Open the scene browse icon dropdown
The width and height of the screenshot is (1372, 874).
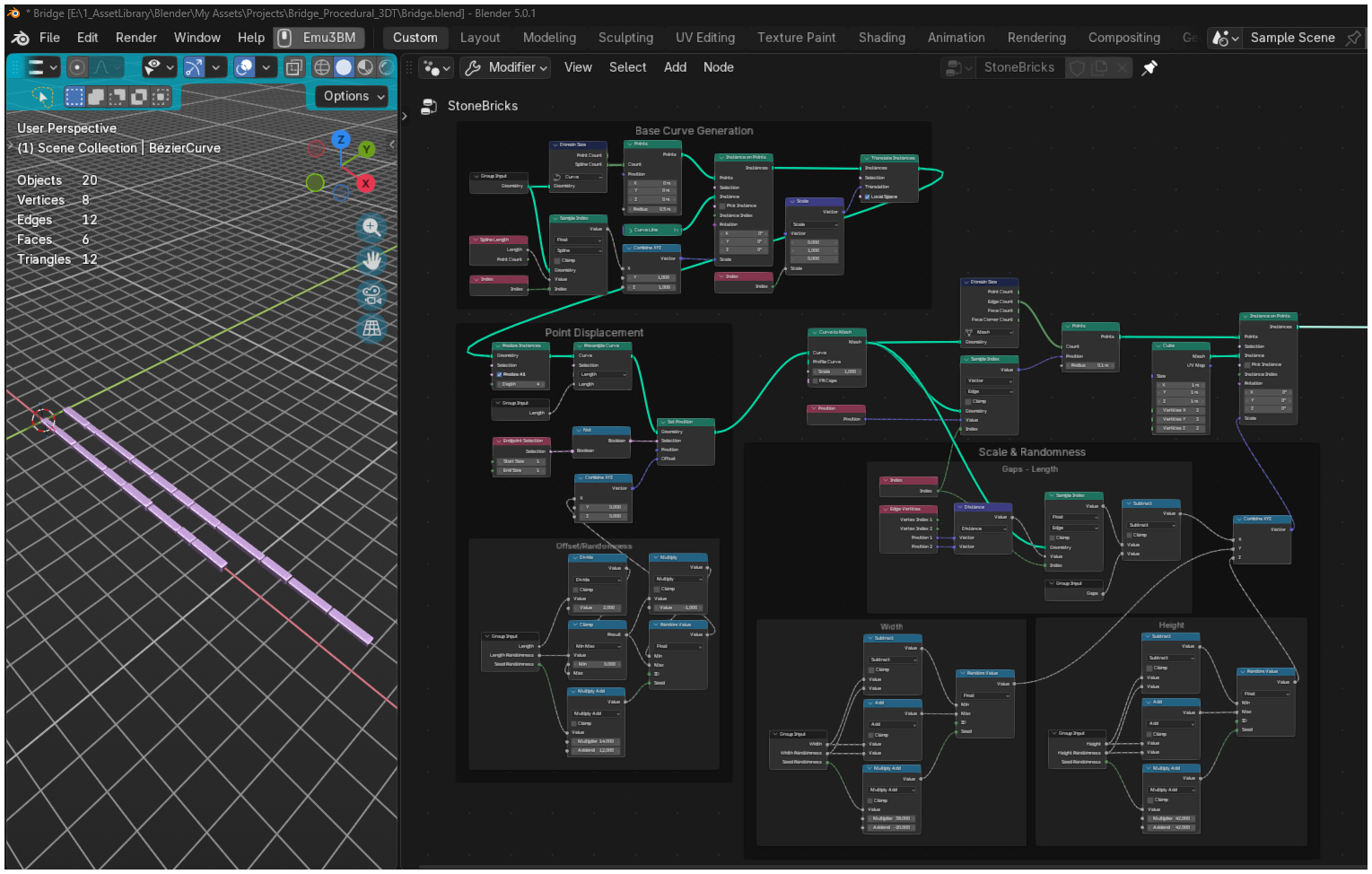1226,38
